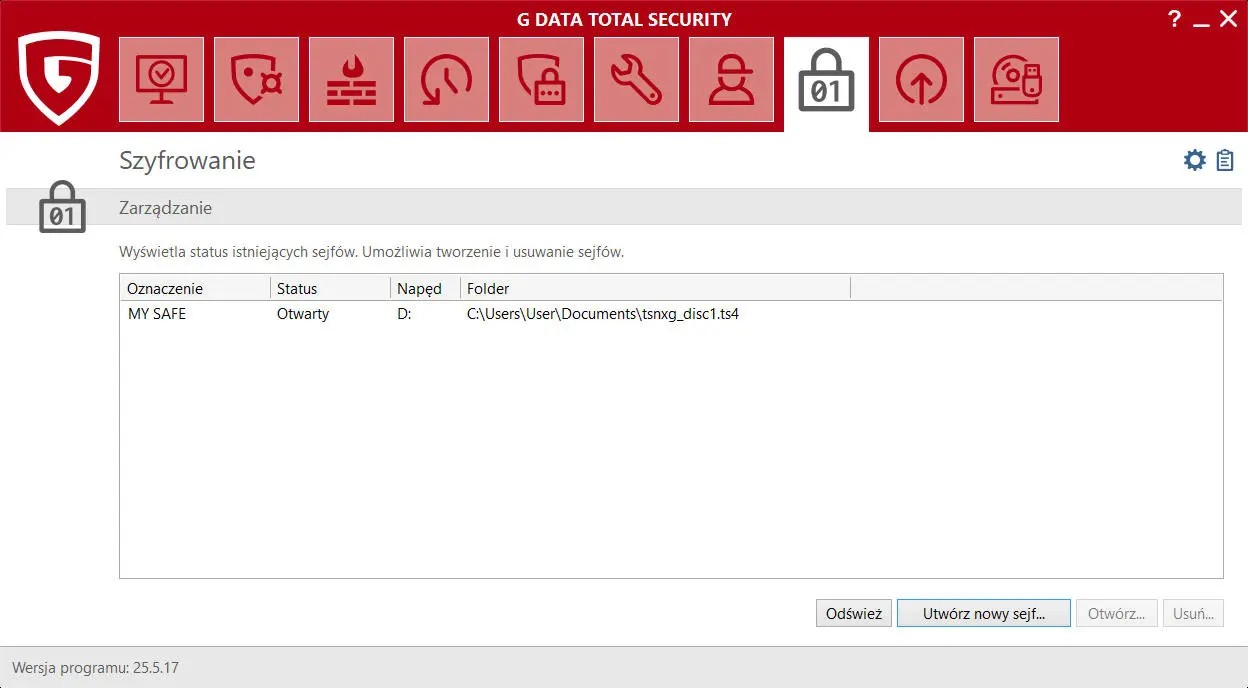
Task: Open the Backup module icon
Action: tap(446, 81)
